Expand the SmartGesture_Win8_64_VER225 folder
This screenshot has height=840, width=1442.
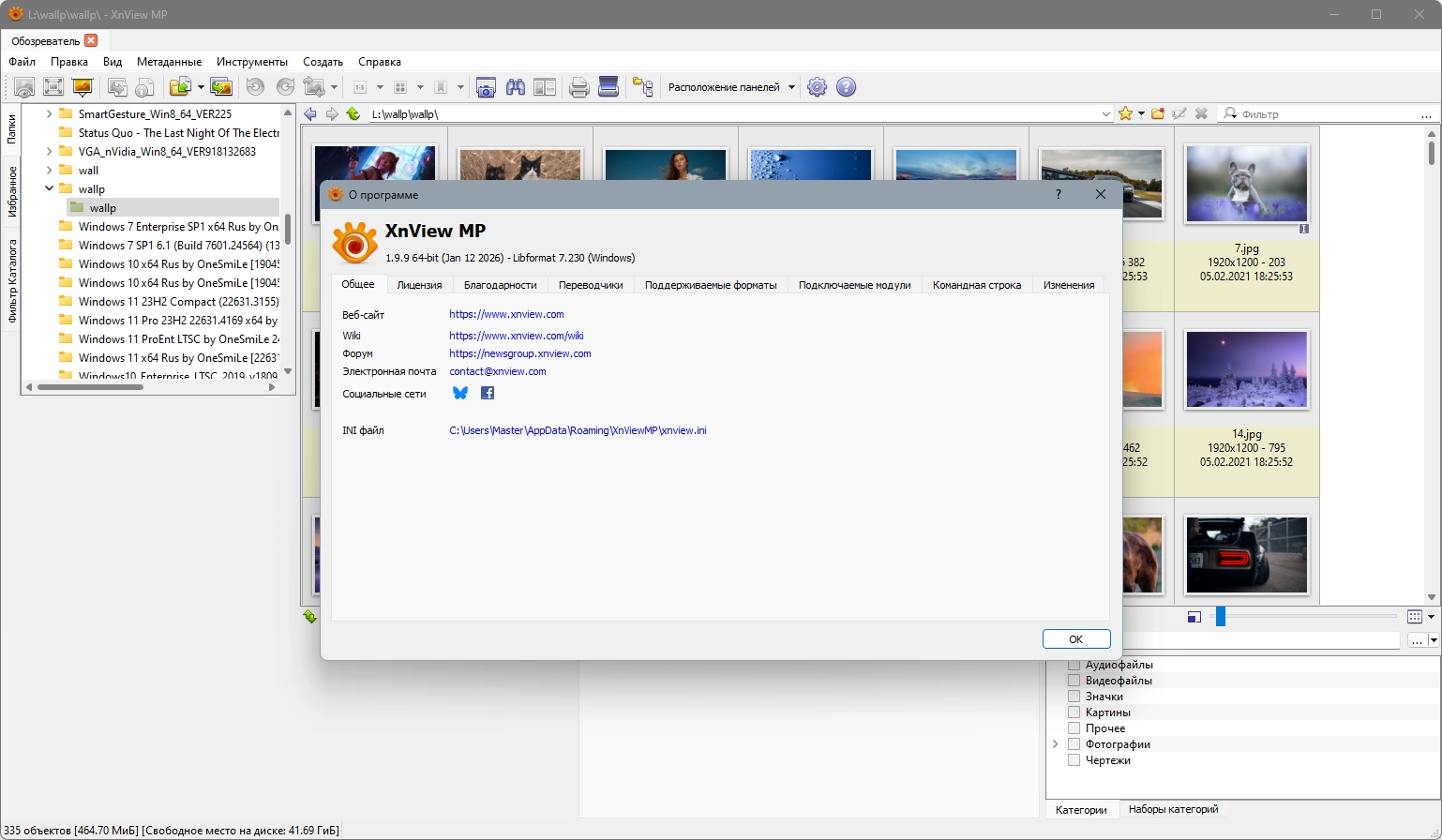[x=49, y=113]
